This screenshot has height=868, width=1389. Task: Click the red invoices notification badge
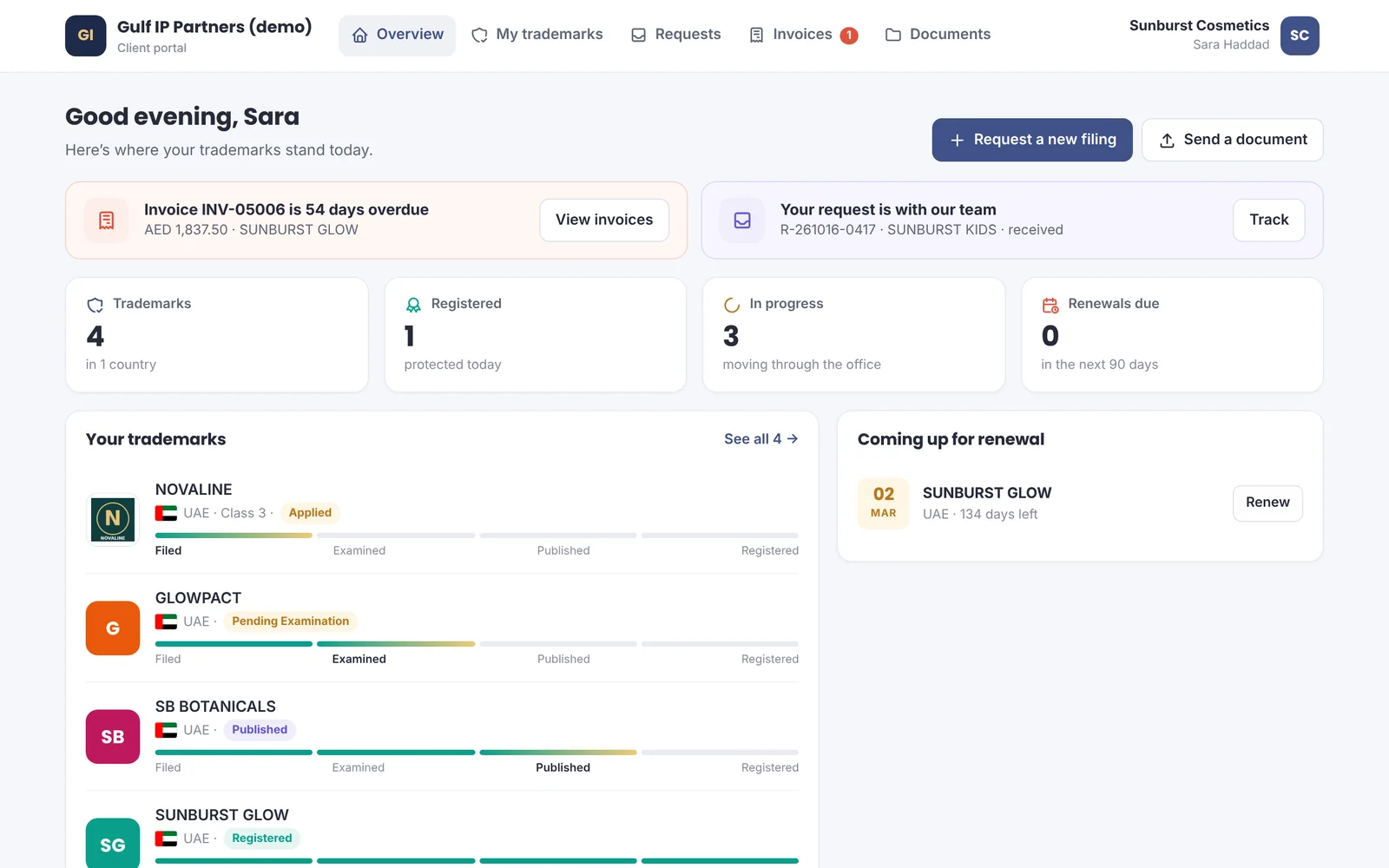[849, 36]
